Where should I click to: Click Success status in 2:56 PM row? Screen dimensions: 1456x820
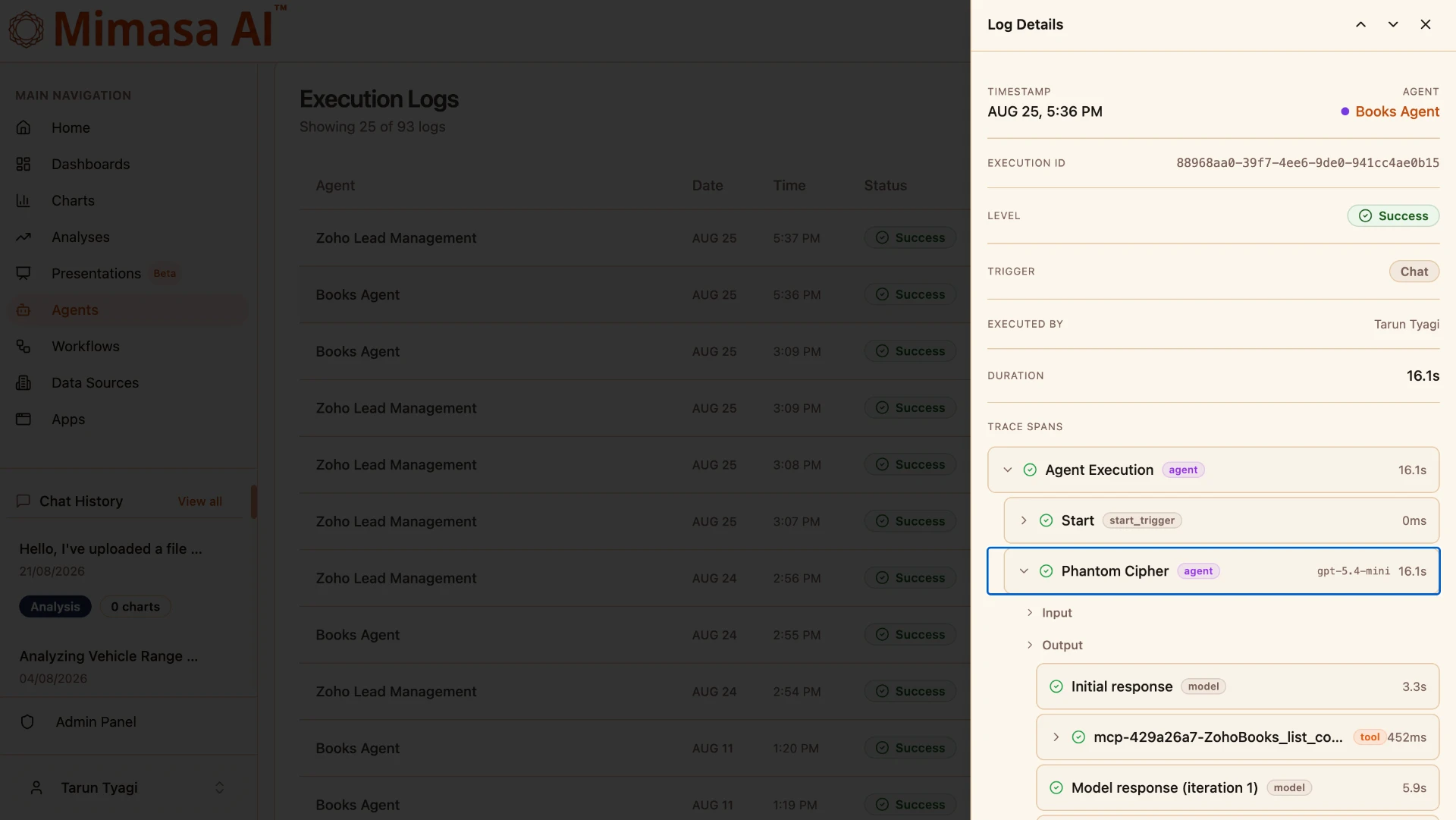point(910,578)
